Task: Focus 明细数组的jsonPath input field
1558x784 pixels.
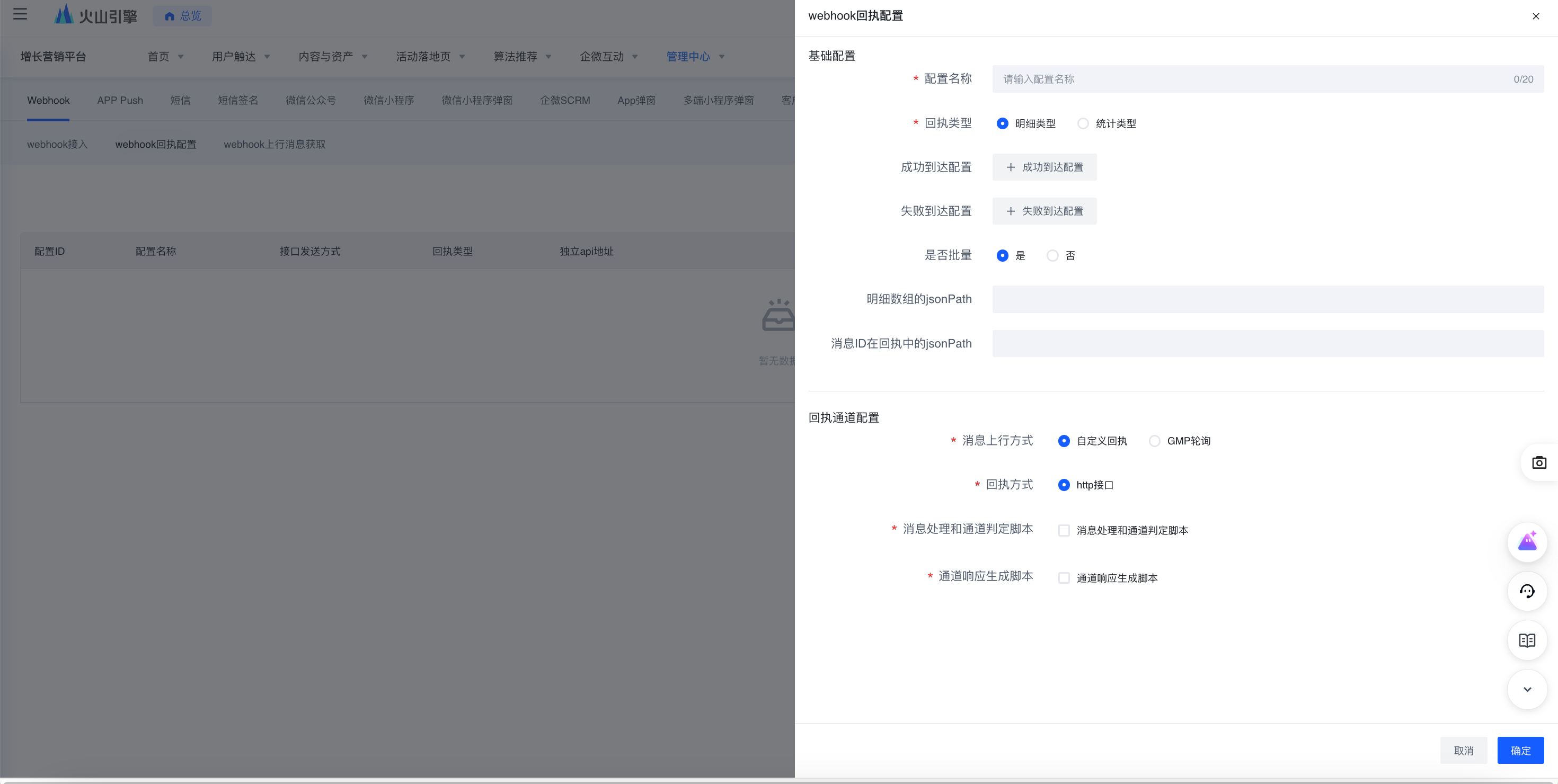Action: tap(1268, 299)
